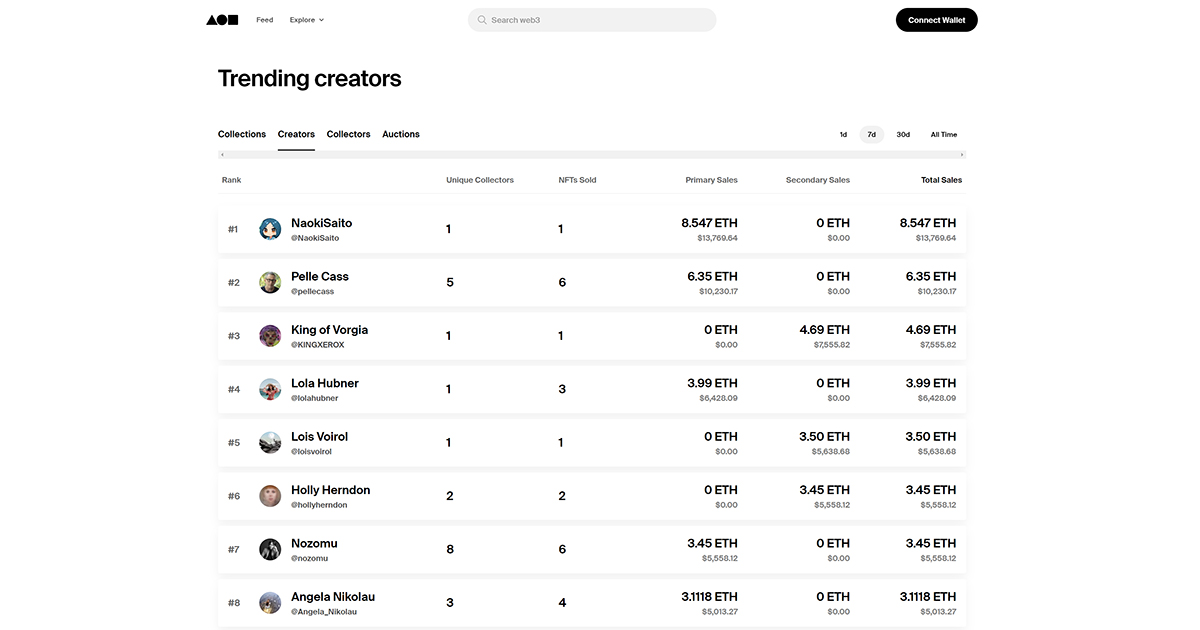Switch to the Auctions tab
Image resolution: width=1200 pixels, height=630 pixels.
401,134
